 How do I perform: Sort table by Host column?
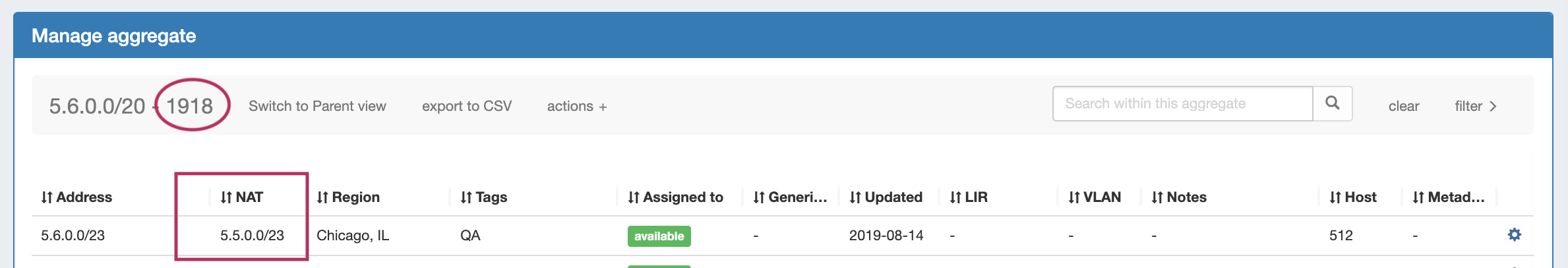[1352, 197]
